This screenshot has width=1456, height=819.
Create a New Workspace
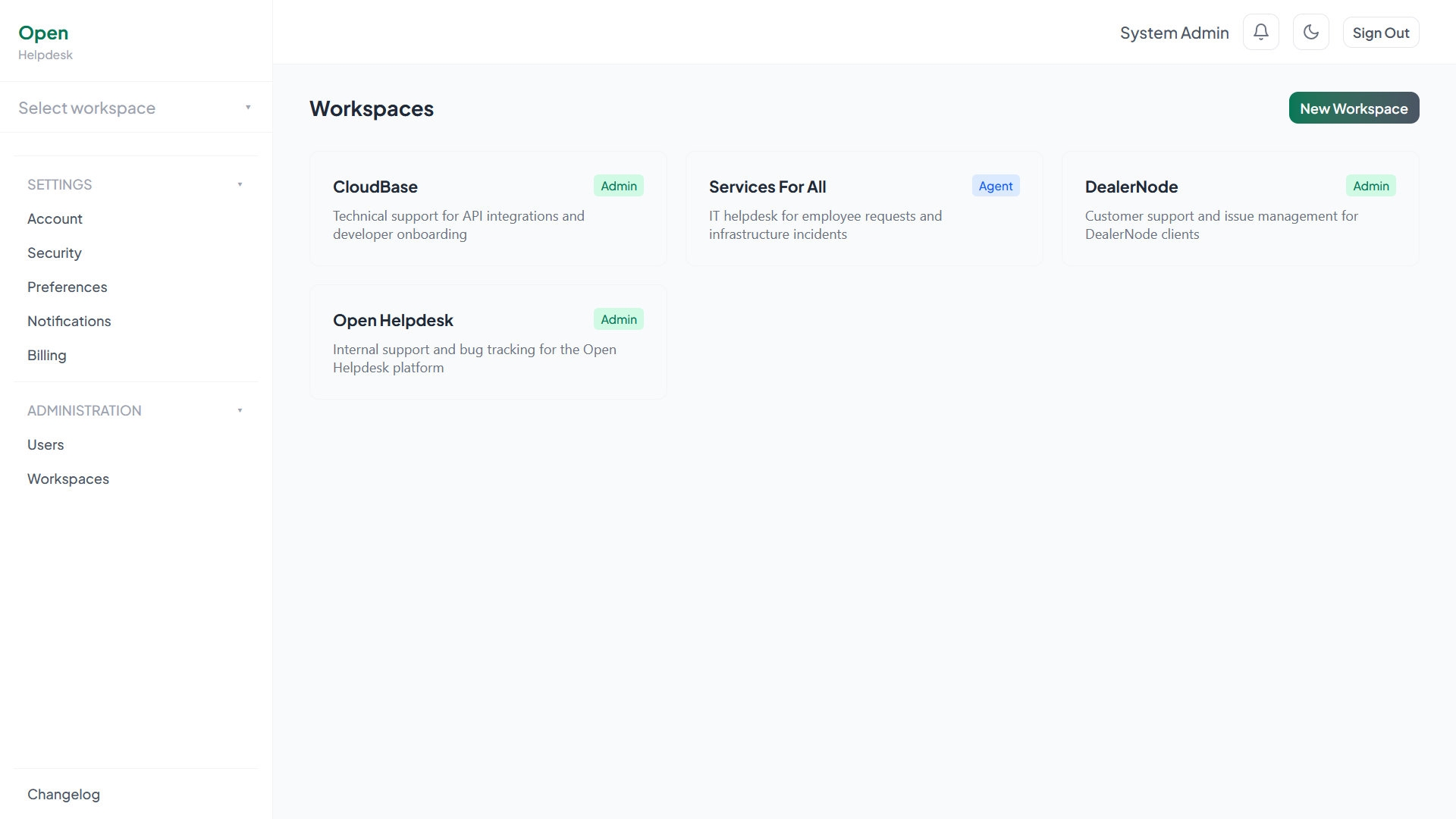point(1354,108)
